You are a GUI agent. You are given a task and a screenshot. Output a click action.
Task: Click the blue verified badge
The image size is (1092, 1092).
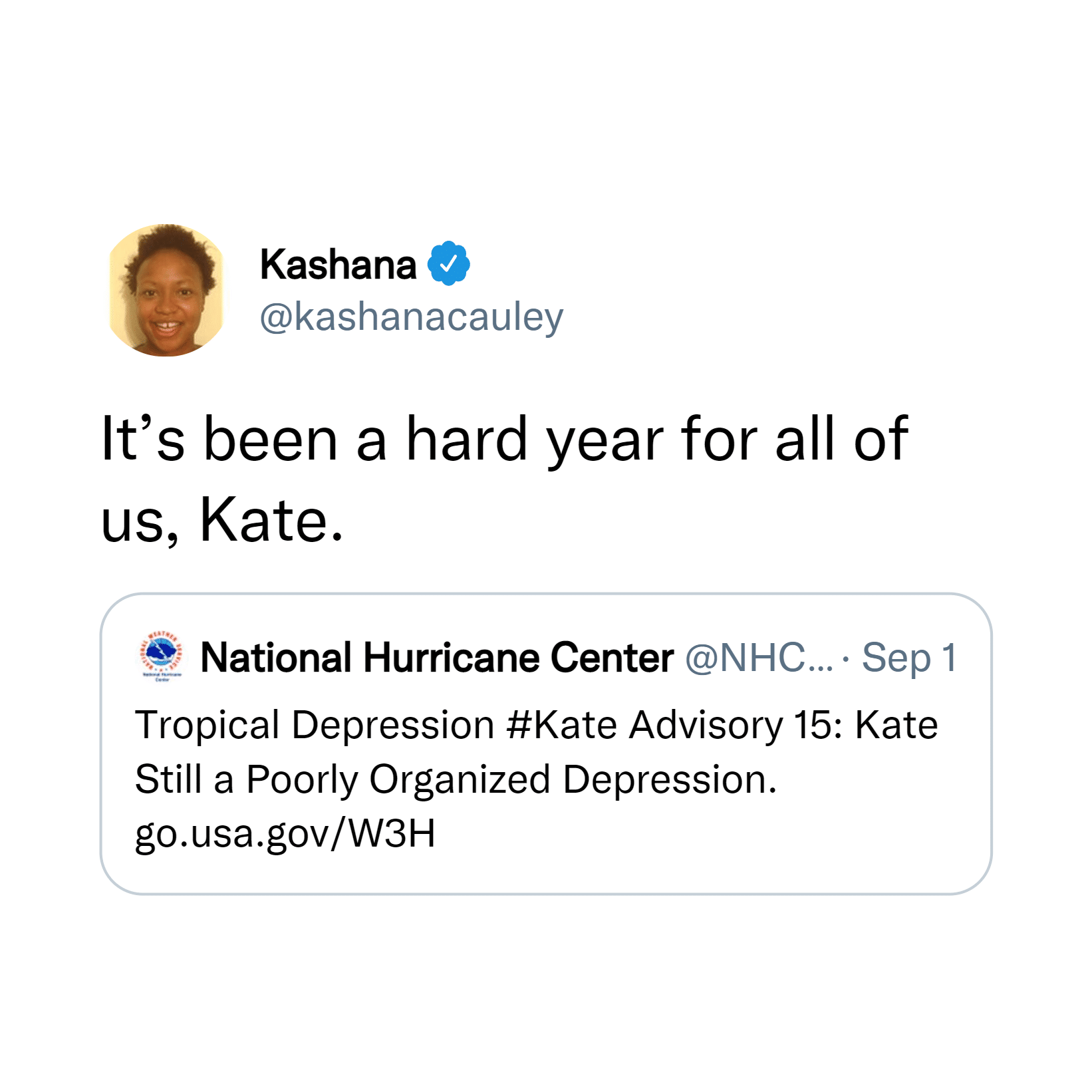coord(449,264)
